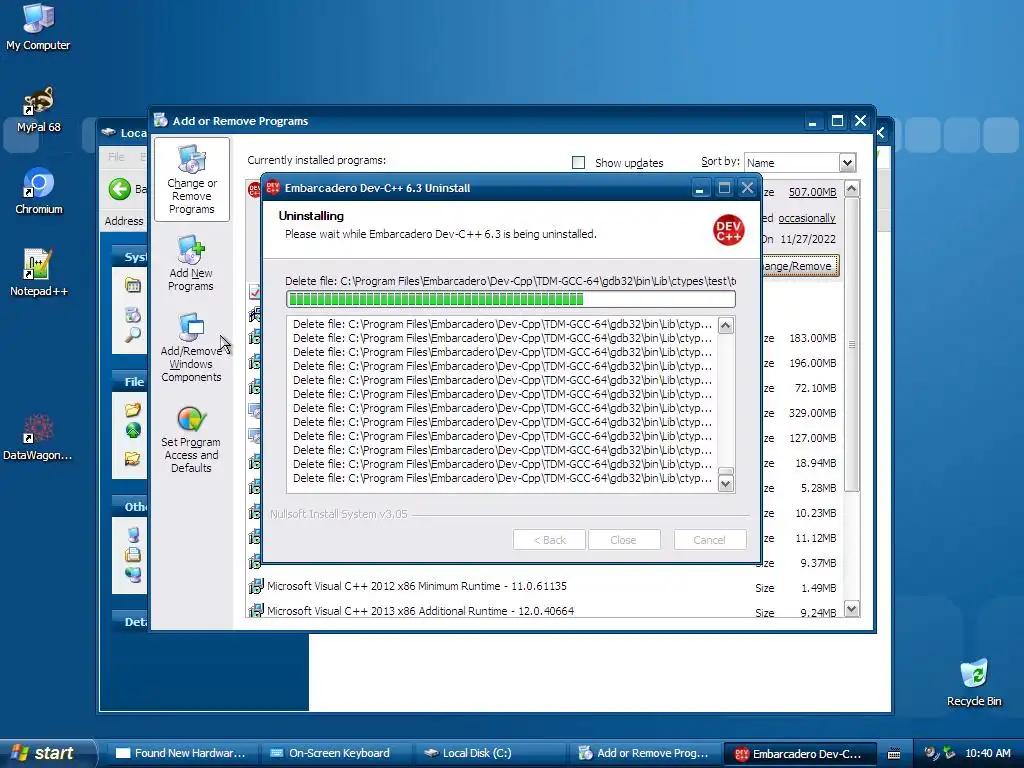This screenshot has width=1024, height=768.
Task: Open the File menu in Local Disk window
Action: tap(116, 157)
